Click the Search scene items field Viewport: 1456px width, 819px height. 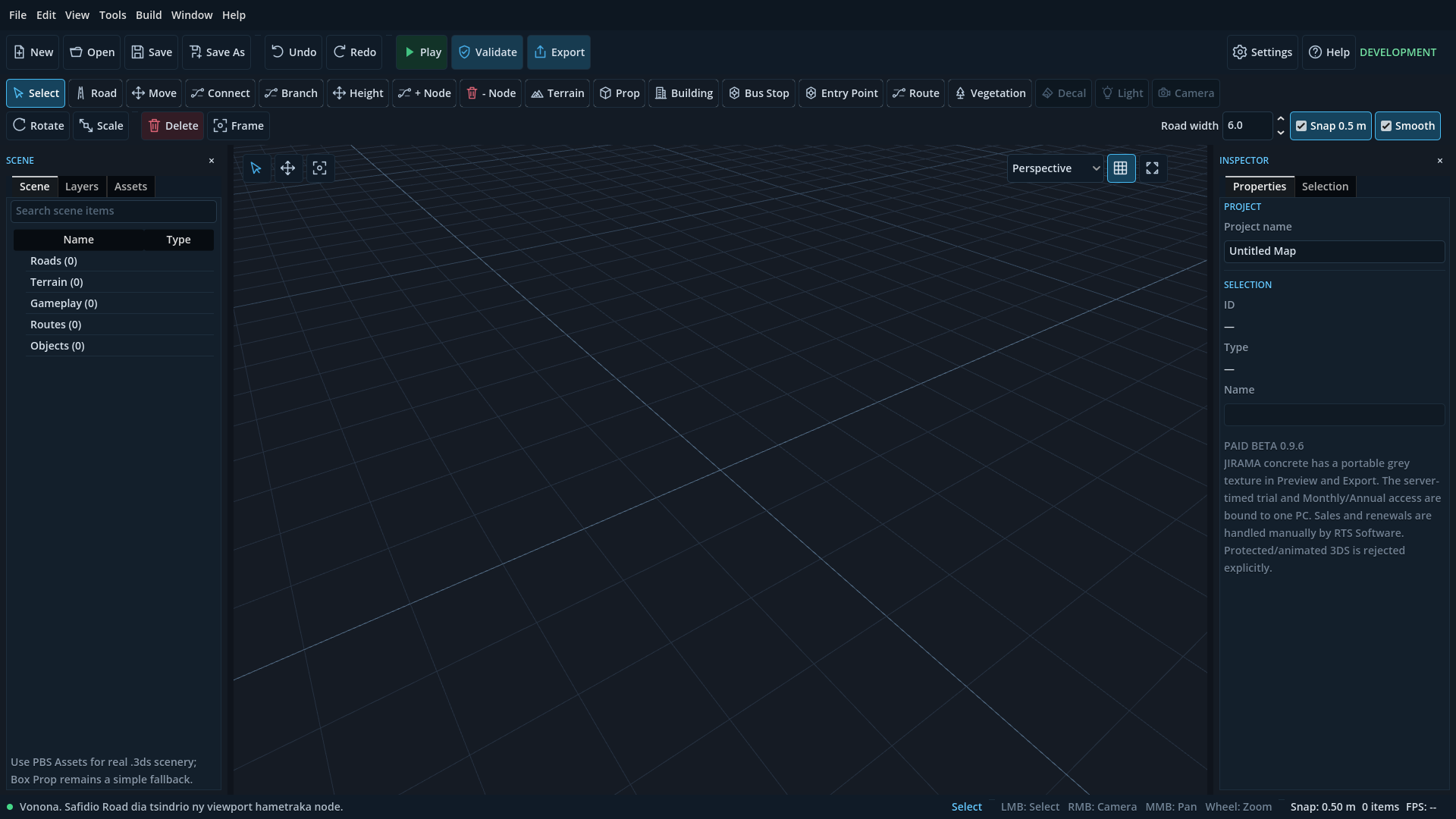[x=114, y=211]
